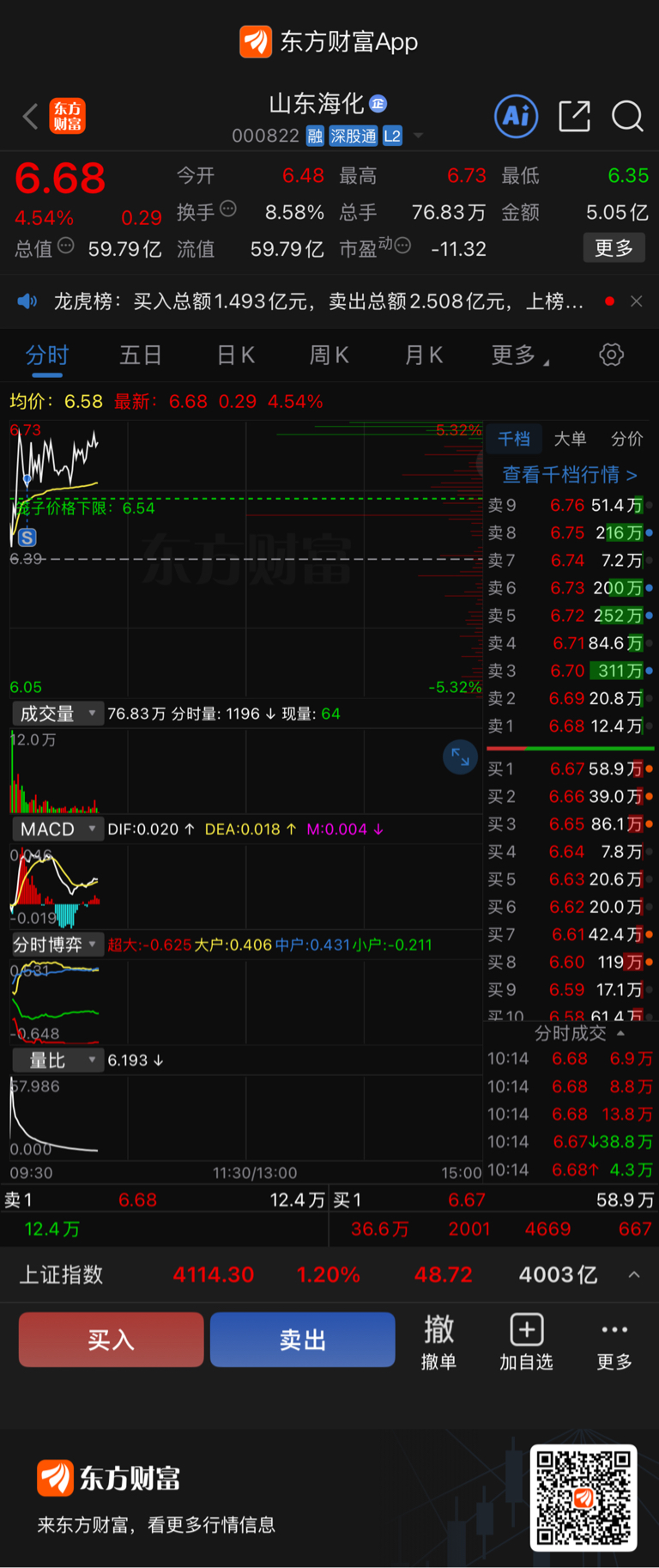659x1568 pixels.
Task: Open the MACD indicator dropdown
Action: point(57,830)
